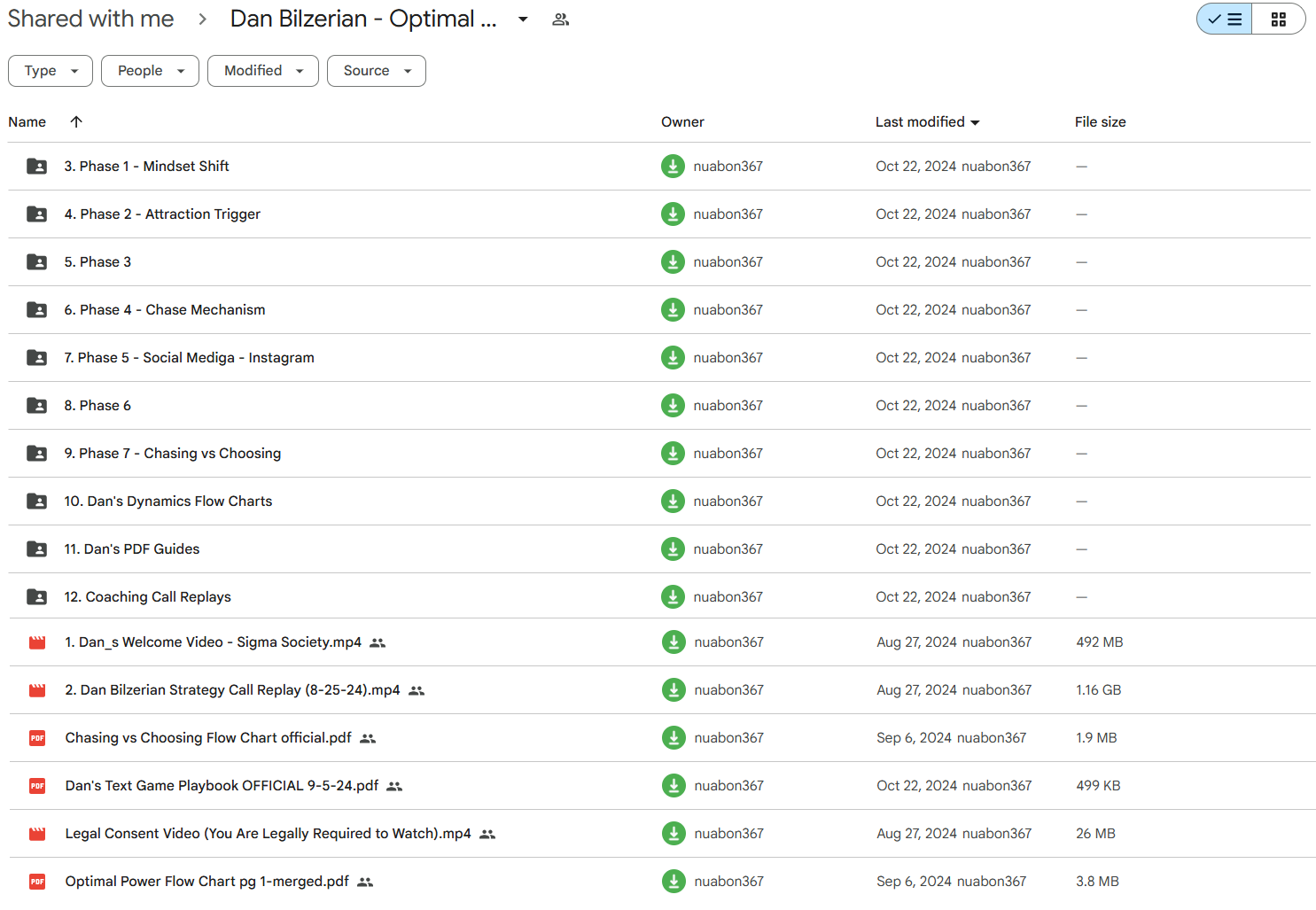The width and height of the screenshot is (1316, 910).
Task: Select '4. Phase 2 - Attraction Trigger' folder name
Action: [162, 214]
